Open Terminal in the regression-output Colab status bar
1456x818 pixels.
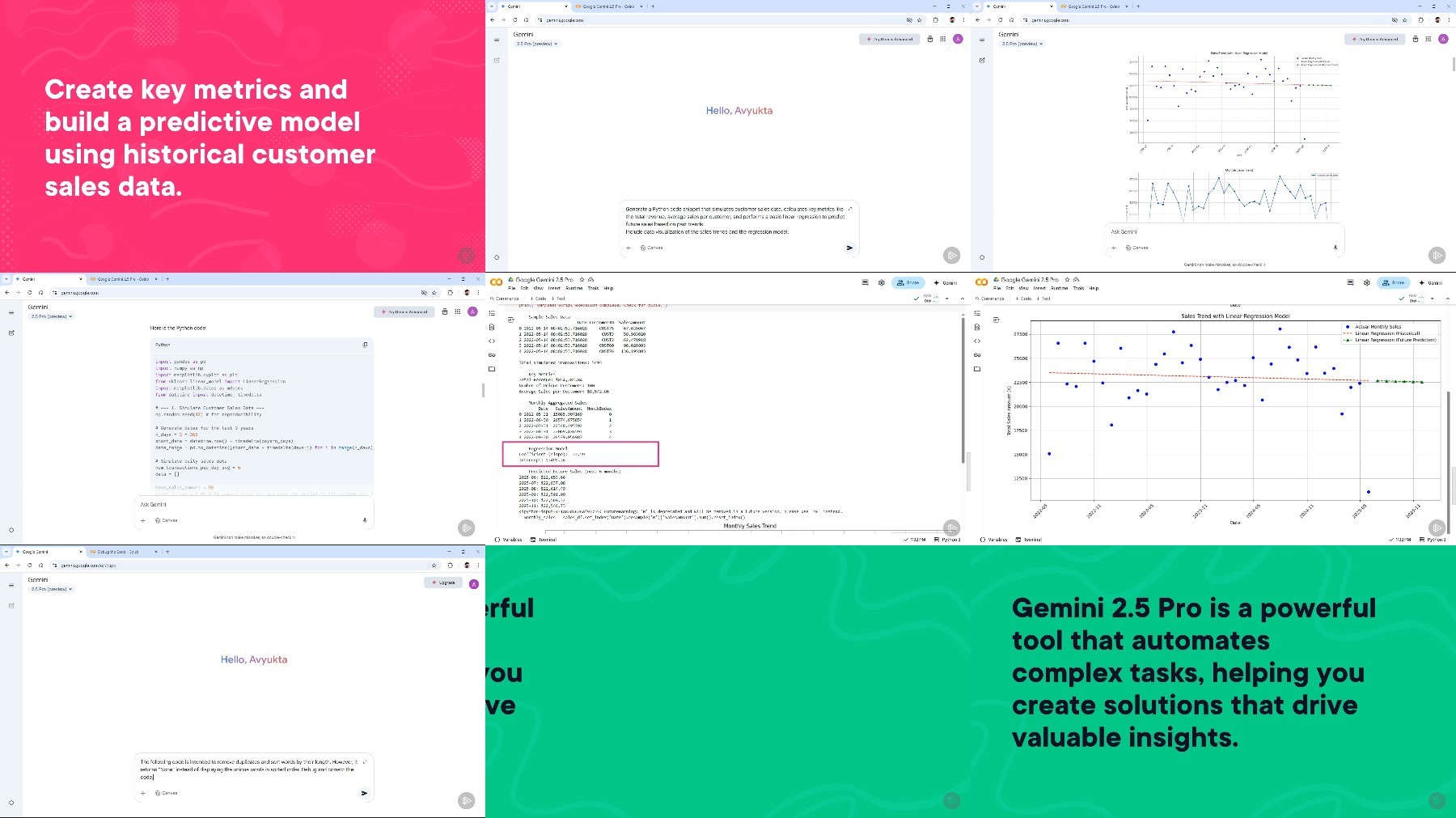544,539
